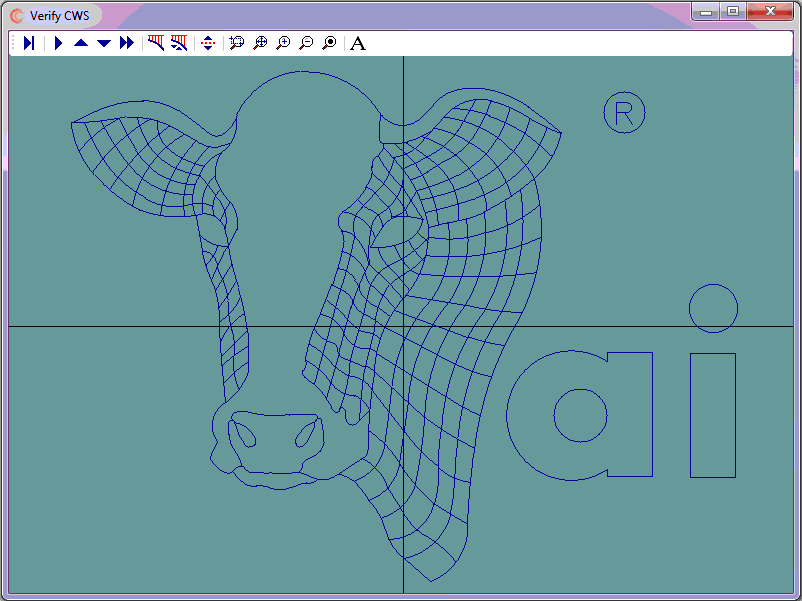This screenshot has width=802, height=601.
Task: Click the zoom in magnifier
Action: coord(283,43)
